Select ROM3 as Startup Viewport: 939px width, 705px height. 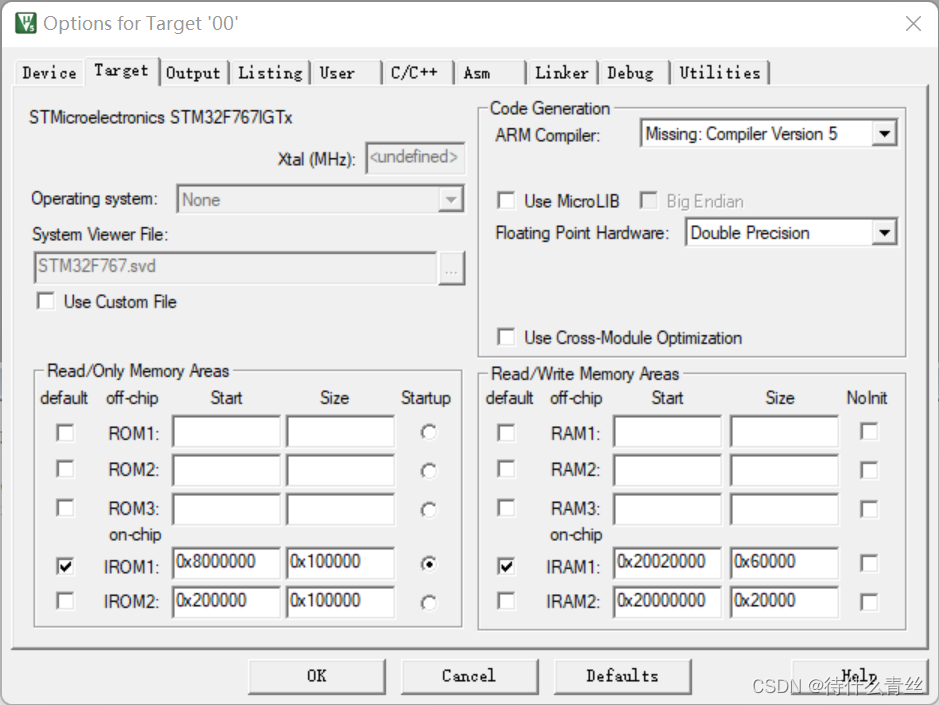pos(428,510)
